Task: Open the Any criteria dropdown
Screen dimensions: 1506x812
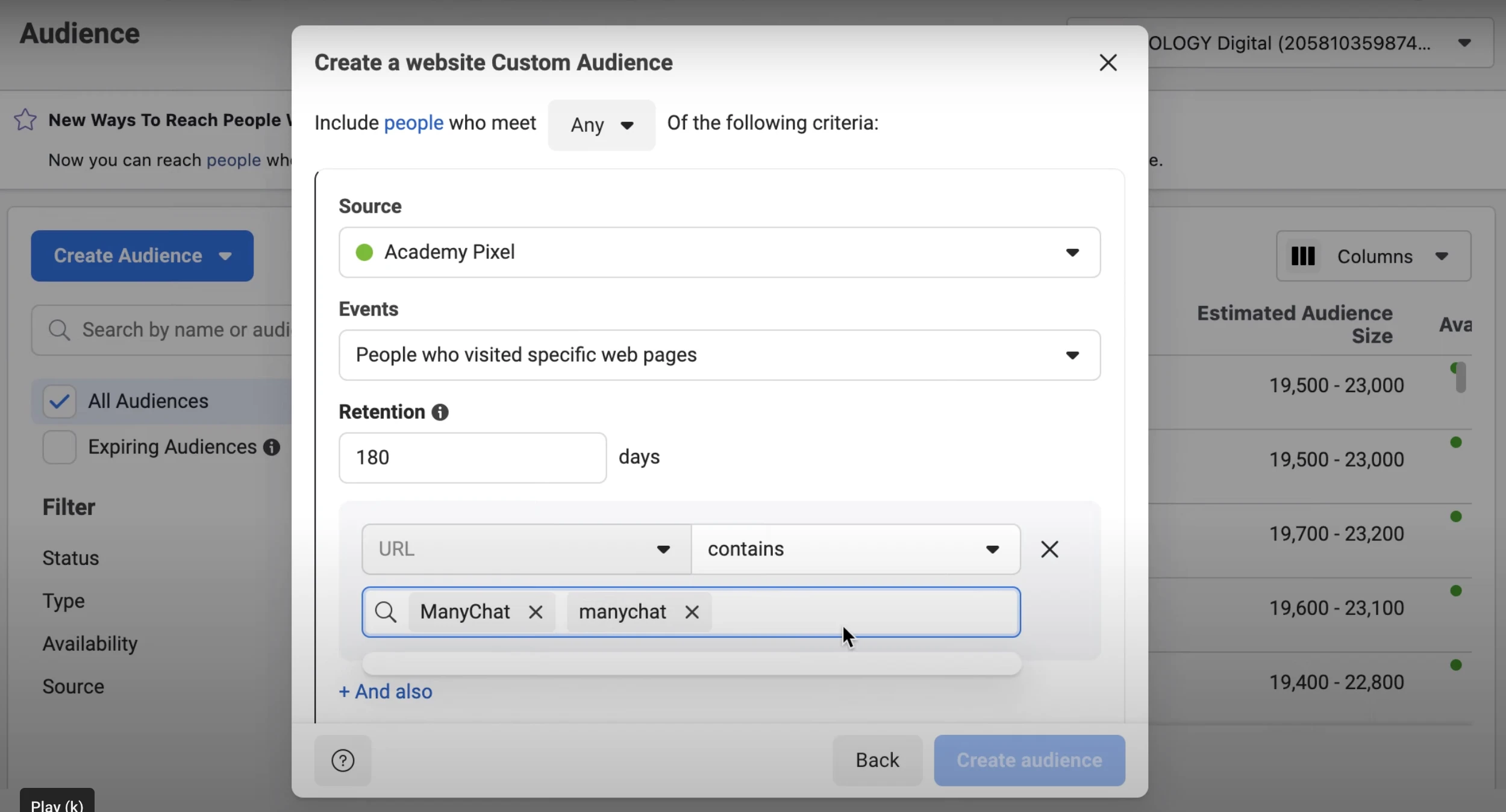Action: (601, 125)
